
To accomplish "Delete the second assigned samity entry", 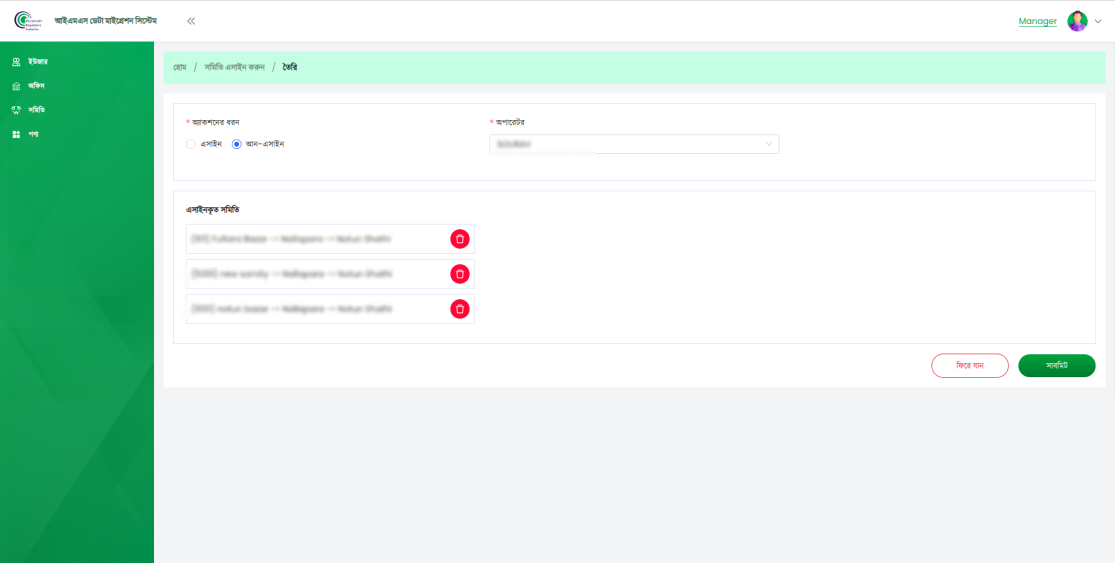I will click(x=459, y=274).
